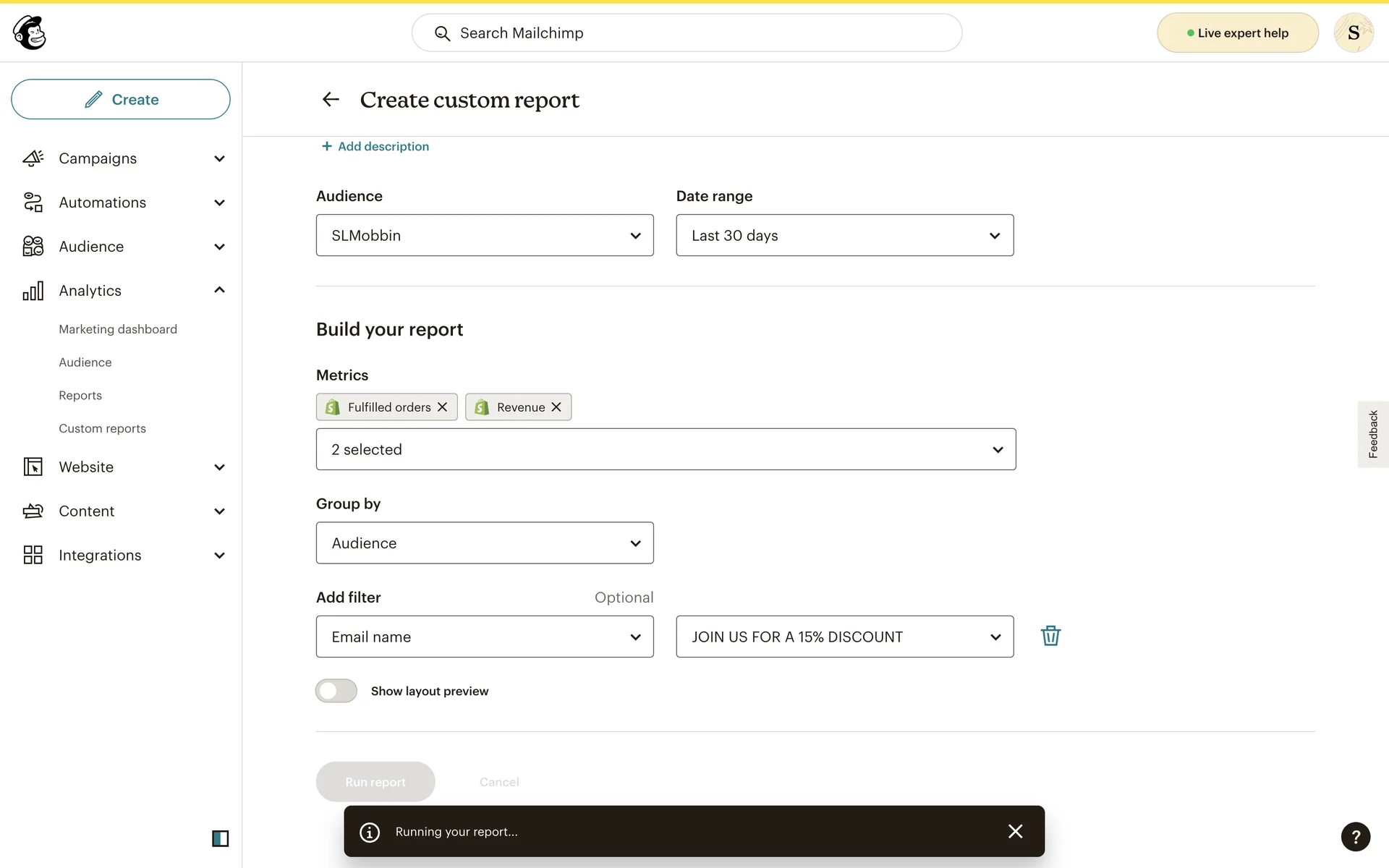Click the Add description link
The height and width of the screenshot is (868, 1389).
point(375,146)
